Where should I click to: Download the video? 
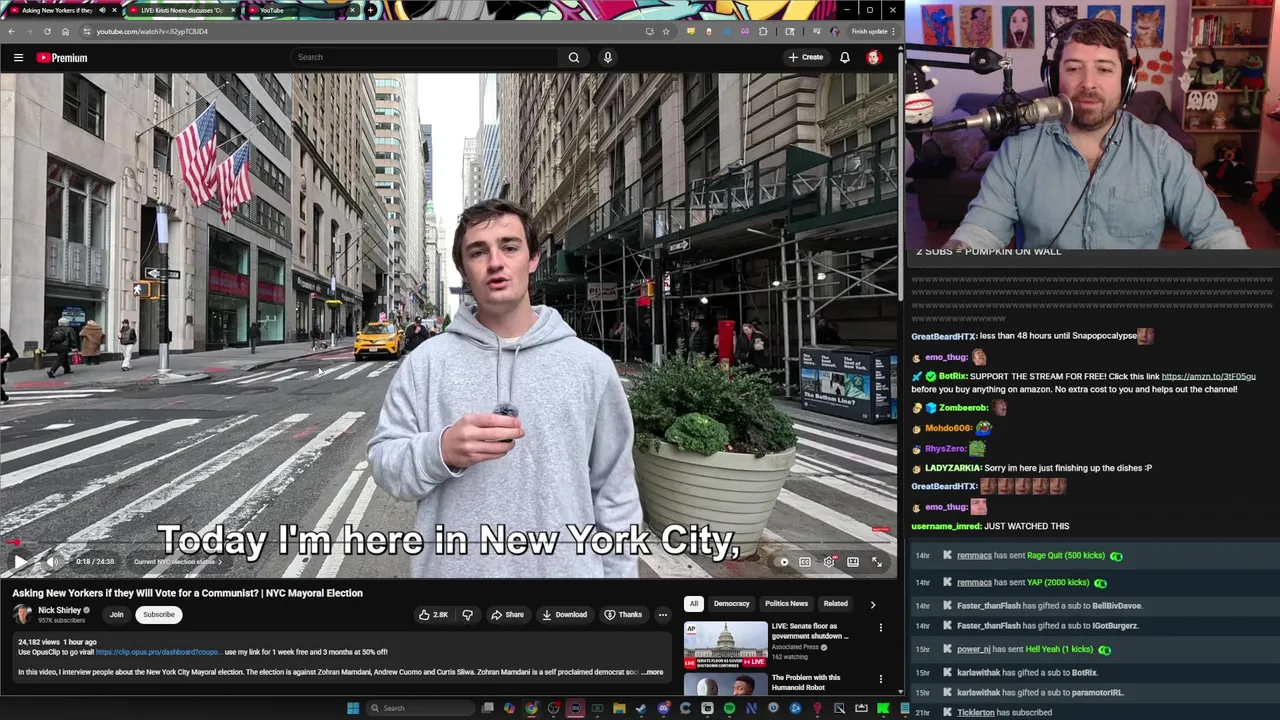tap(564, 614)
